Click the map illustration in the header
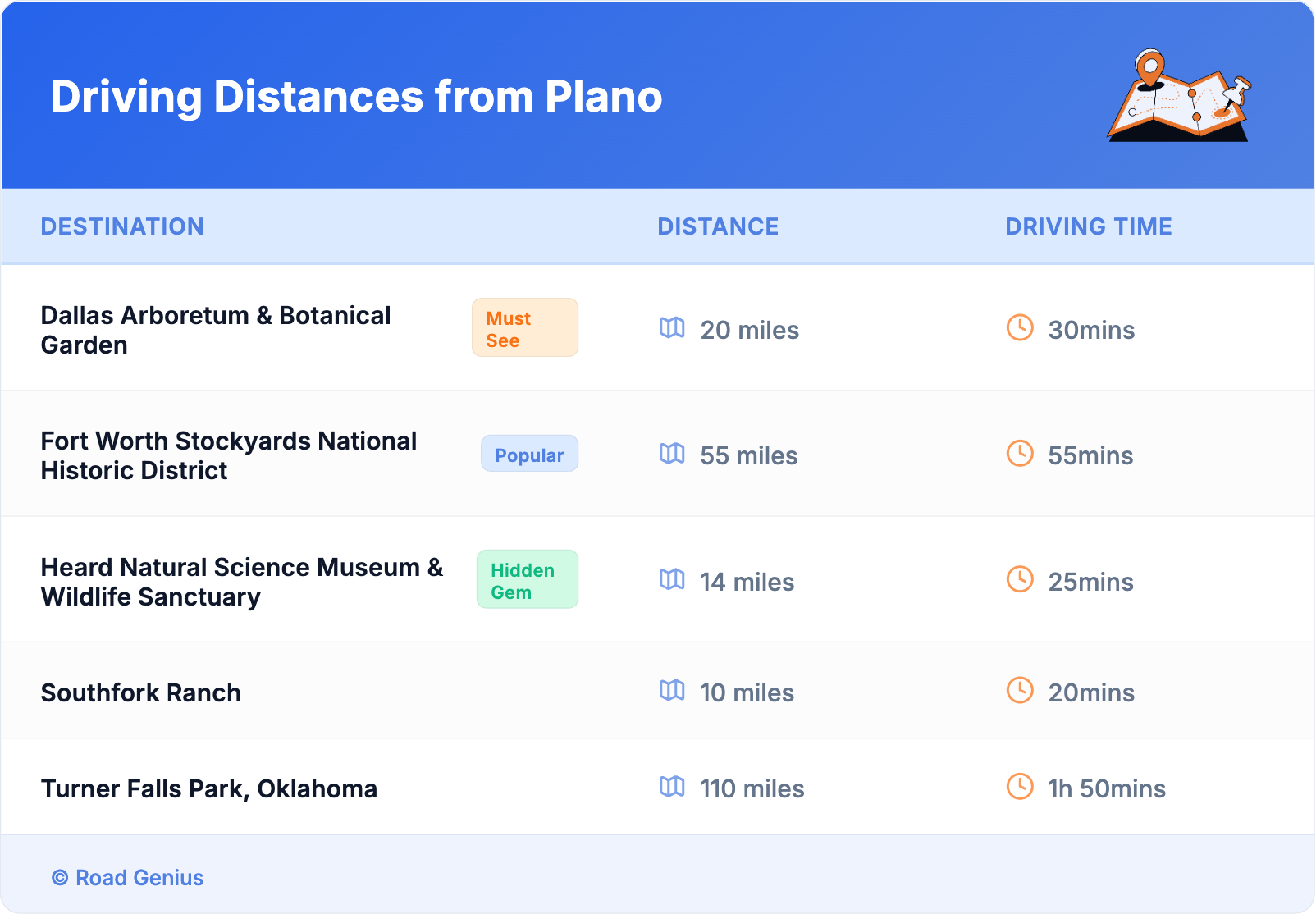This screenshot has width=1316, height=914. pos(1179,96)
